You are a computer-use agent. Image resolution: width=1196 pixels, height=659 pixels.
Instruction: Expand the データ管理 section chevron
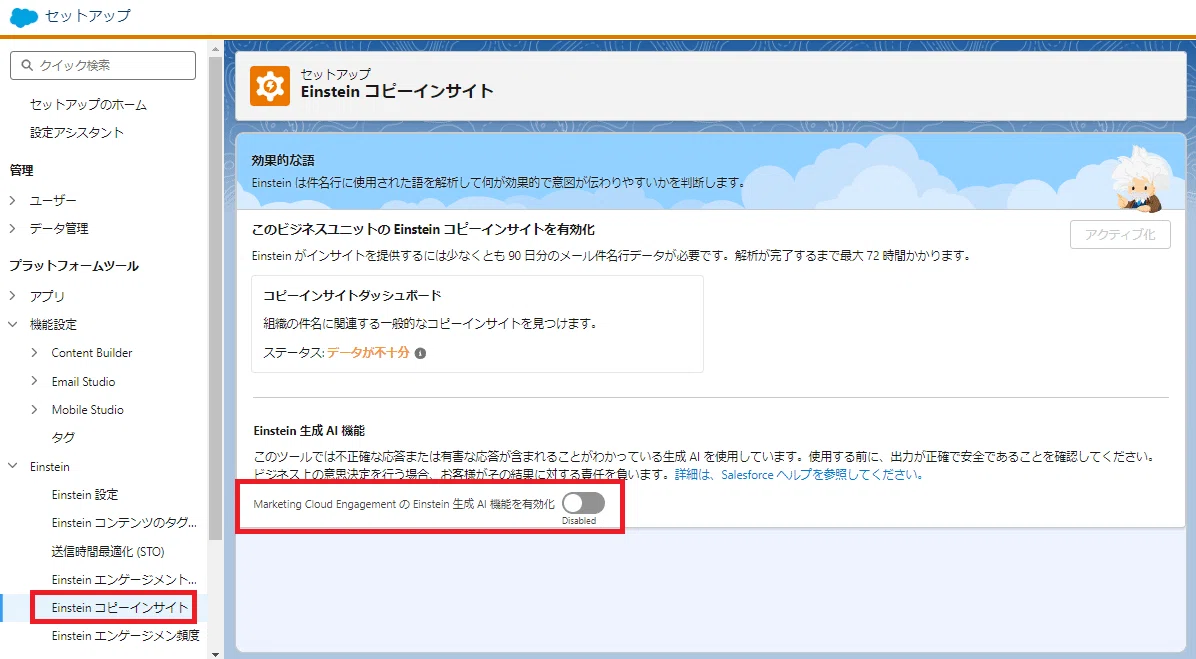[12, 228]
